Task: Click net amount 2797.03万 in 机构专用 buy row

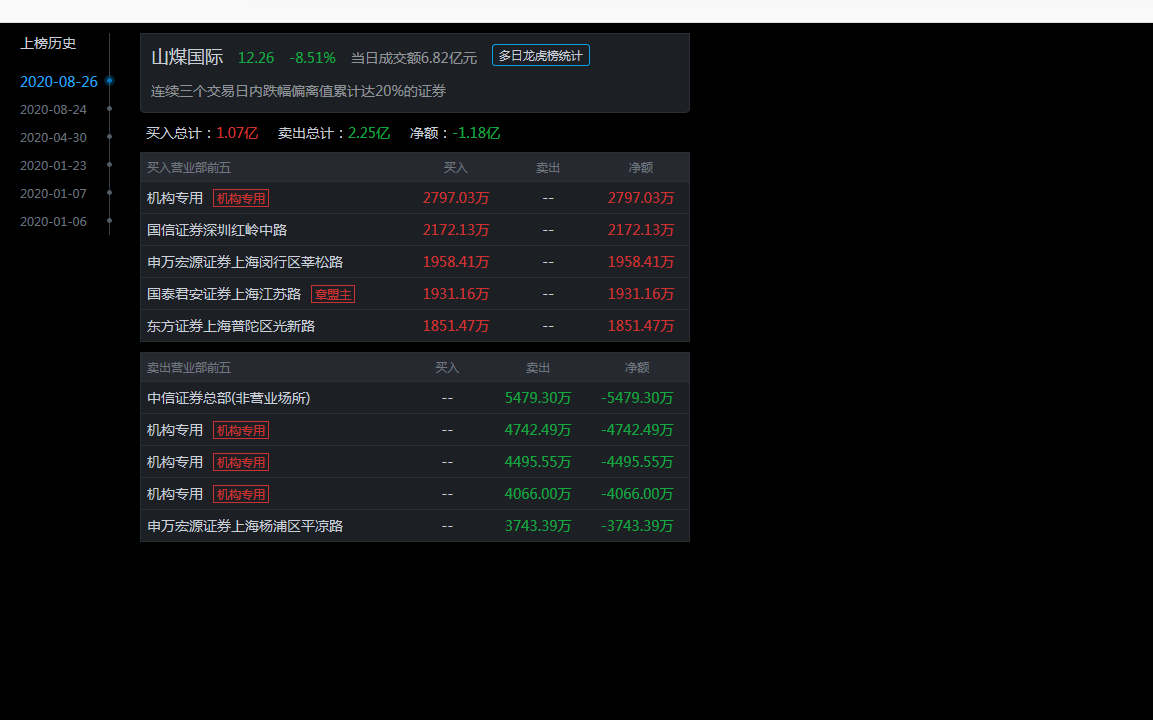Action: (640, 199)
